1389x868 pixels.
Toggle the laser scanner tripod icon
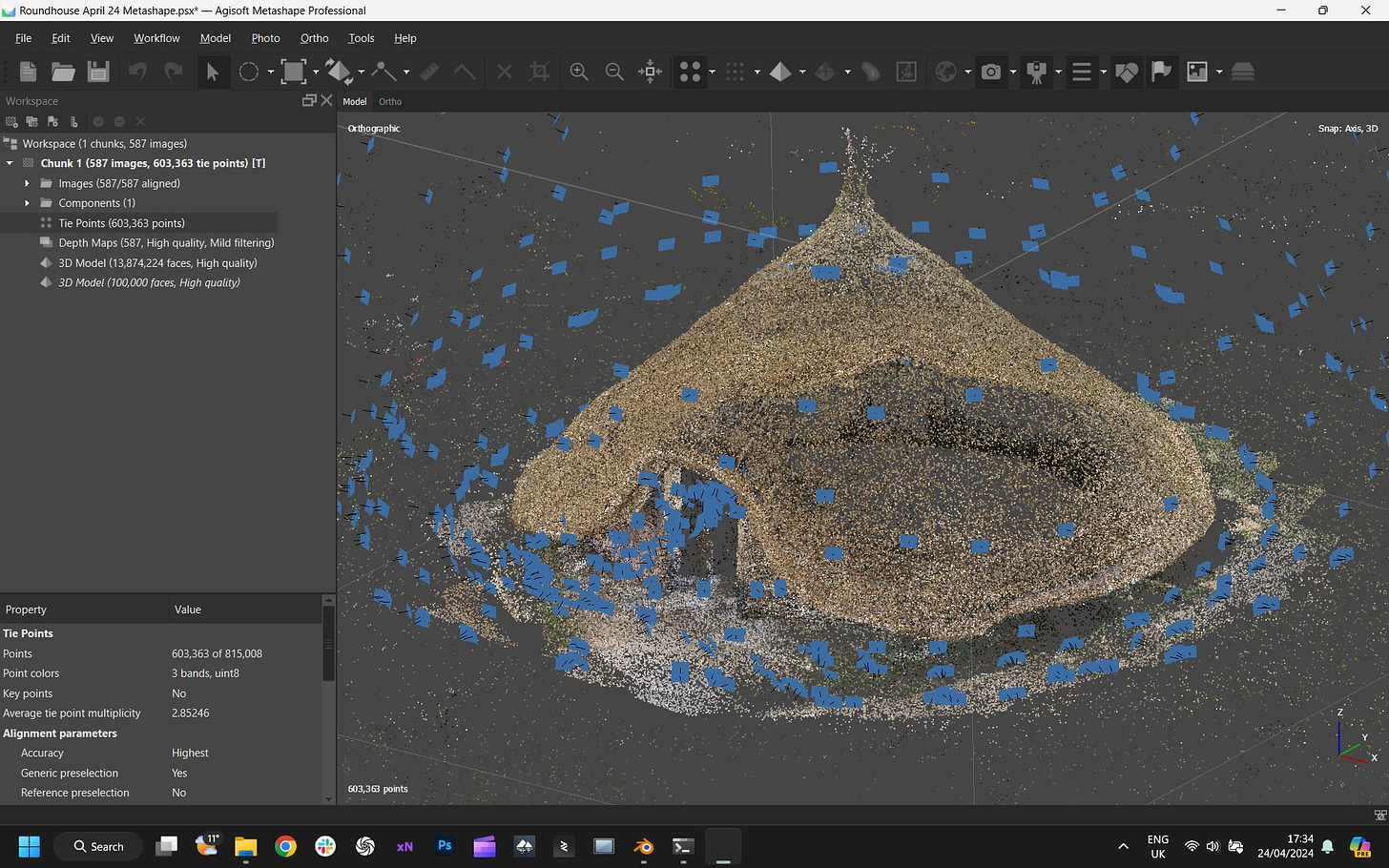coord(1036,72)
